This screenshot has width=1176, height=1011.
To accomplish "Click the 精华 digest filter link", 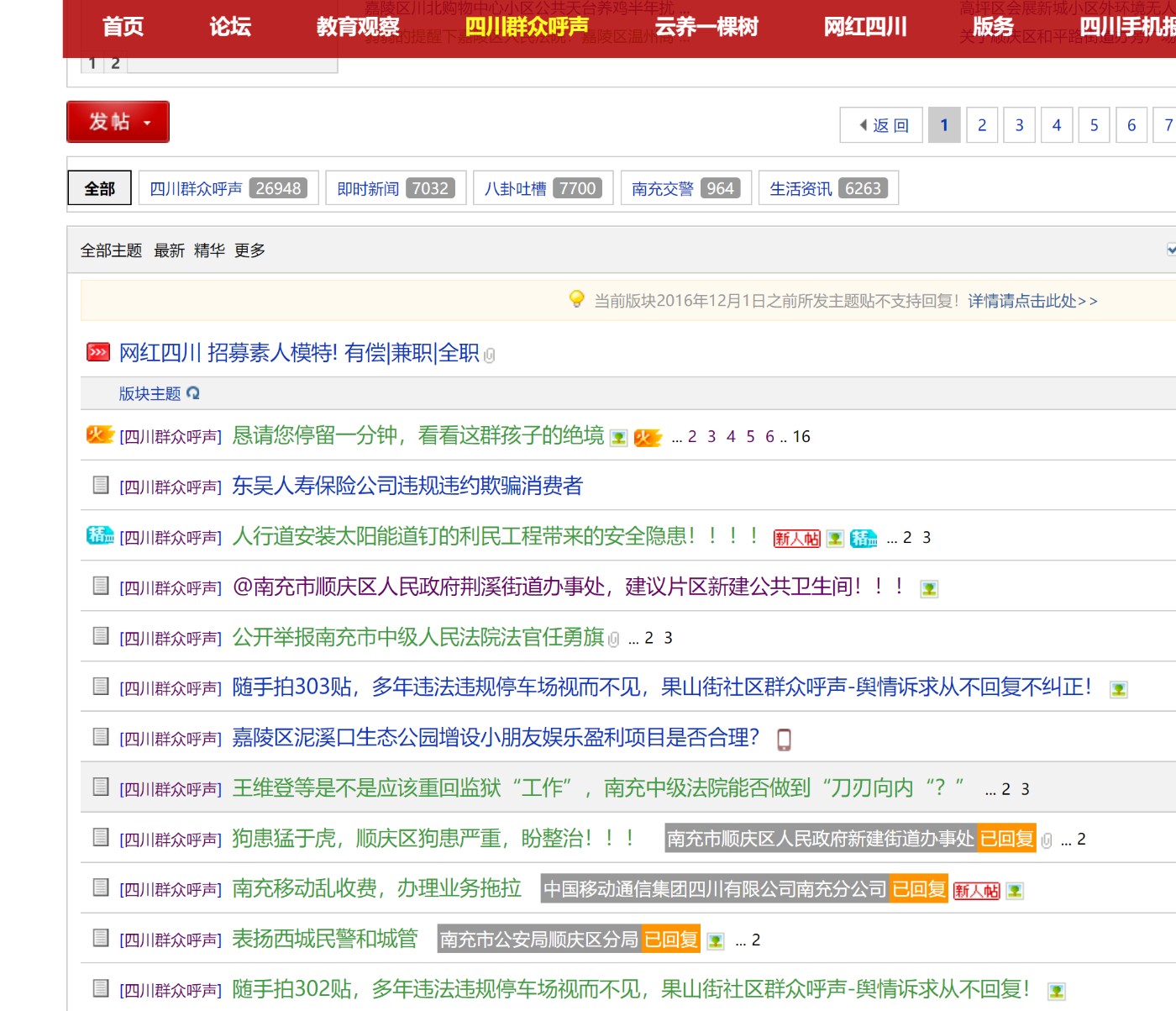I will 209,250.
